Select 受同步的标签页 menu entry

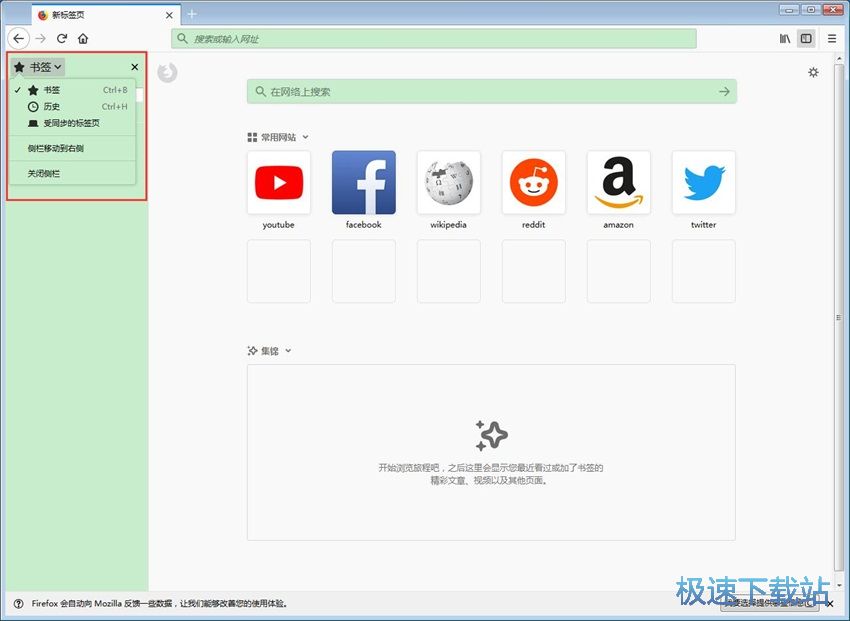pyautogui.click(x=73, y=123)
